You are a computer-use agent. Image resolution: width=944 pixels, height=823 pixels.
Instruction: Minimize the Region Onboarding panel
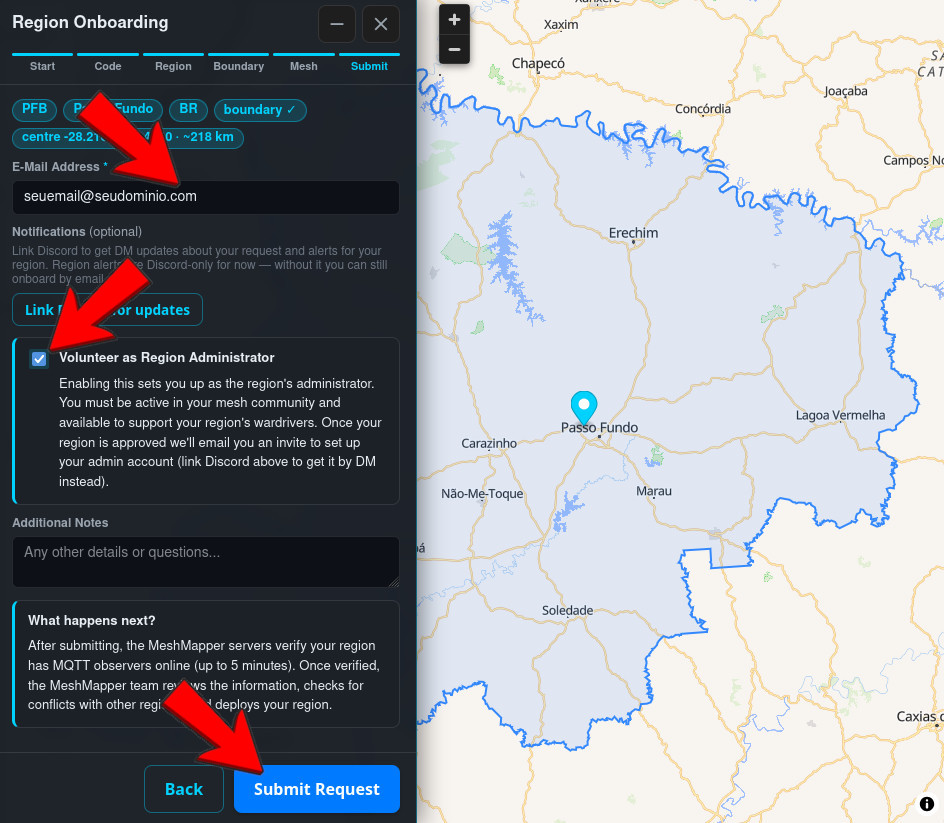point(337,24)
